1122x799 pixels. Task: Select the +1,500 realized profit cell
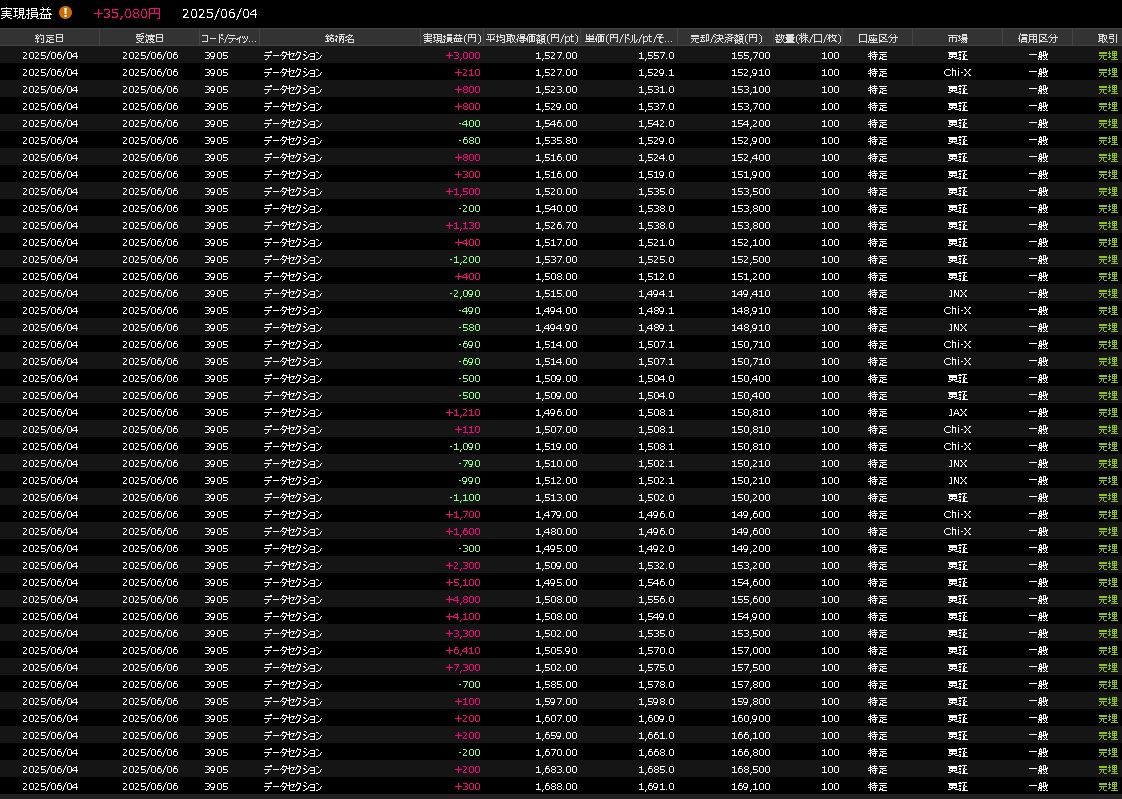pos(463,192)
